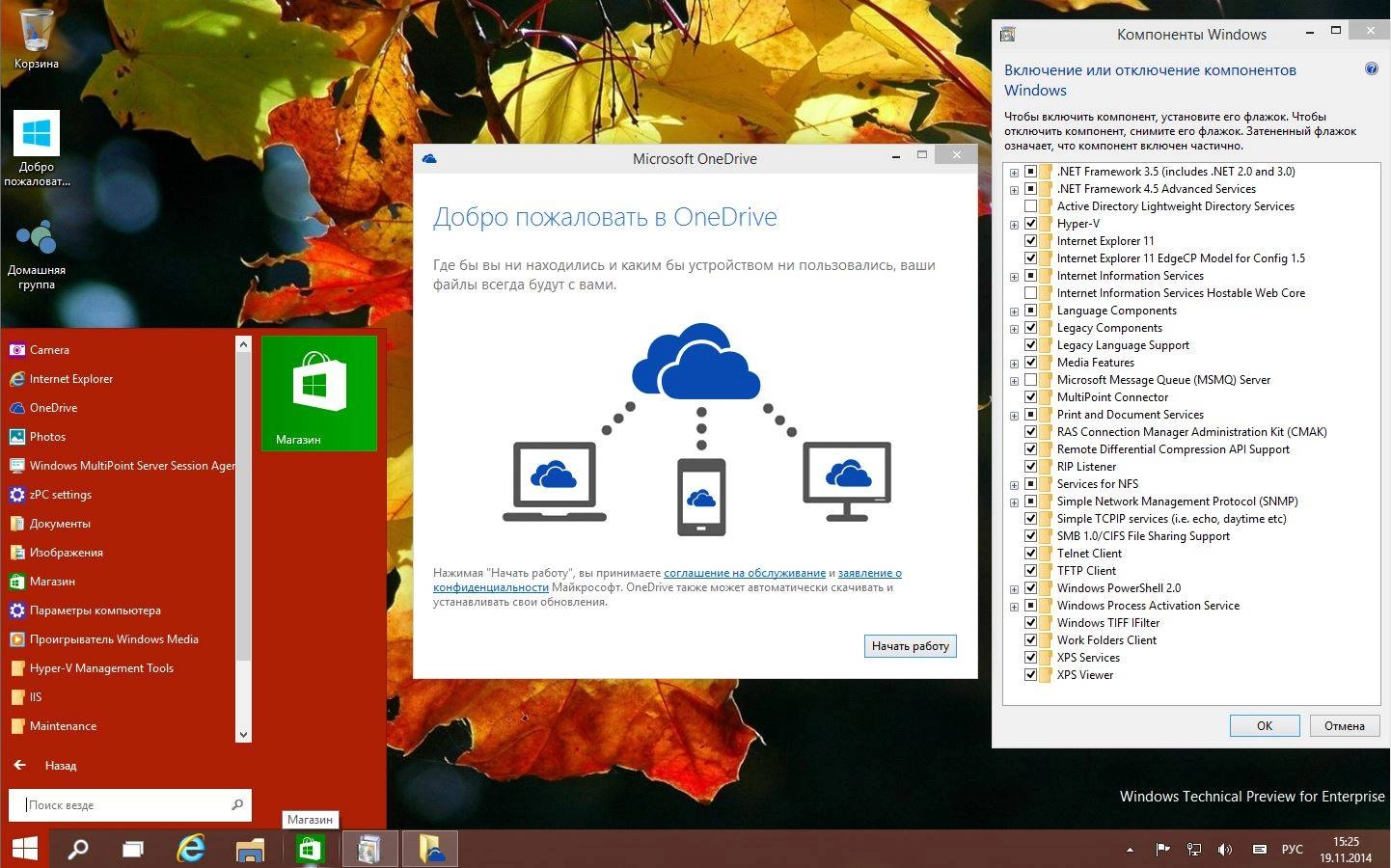Uncheck the Hyper-V checkbox
Viewport: 1391px width, 868px height.
point(1030,224)
